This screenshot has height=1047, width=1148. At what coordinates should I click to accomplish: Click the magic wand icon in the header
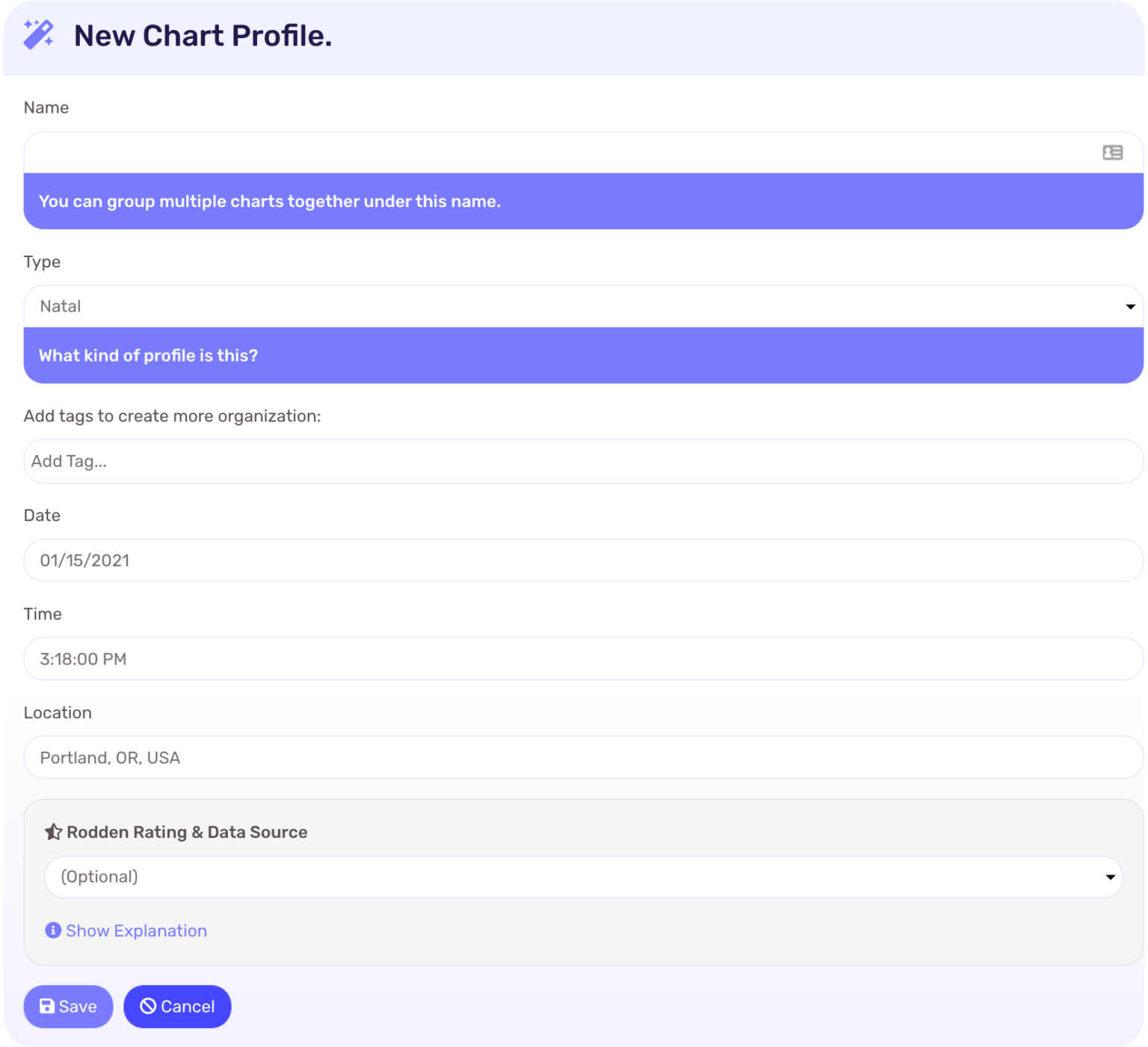[39, 35]
